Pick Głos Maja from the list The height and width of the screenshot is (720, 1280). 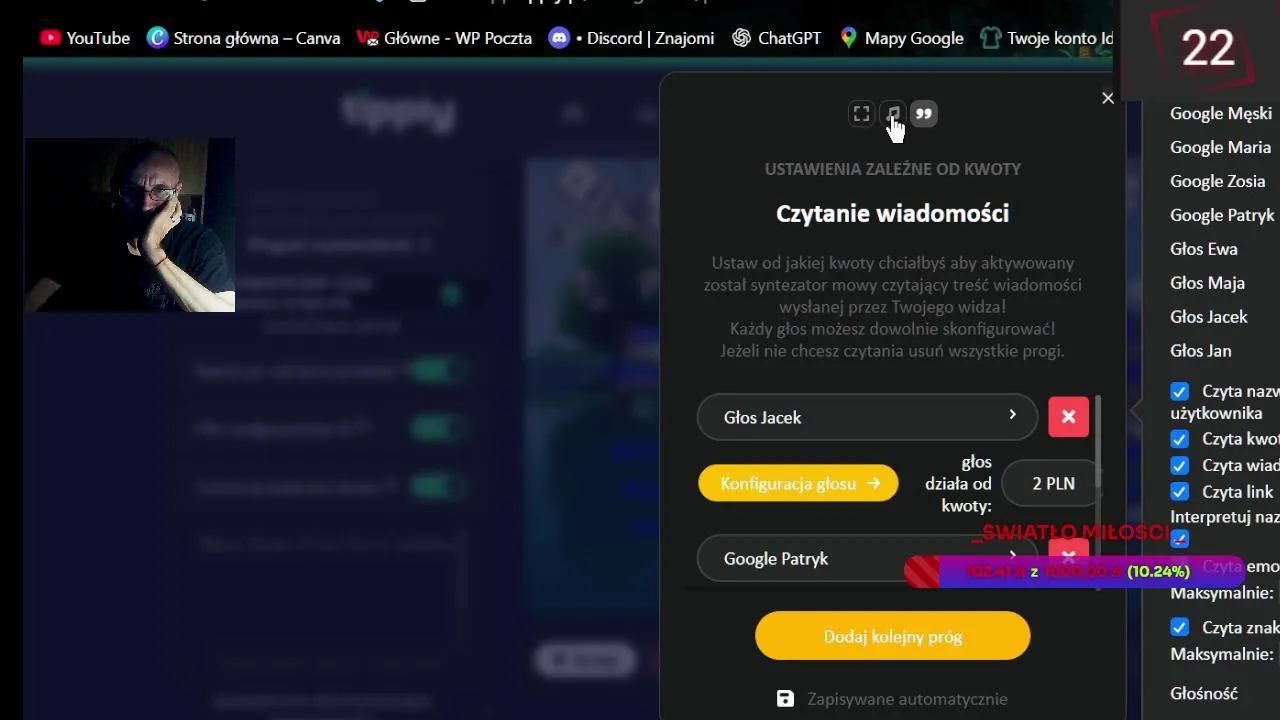point(1207,283)
